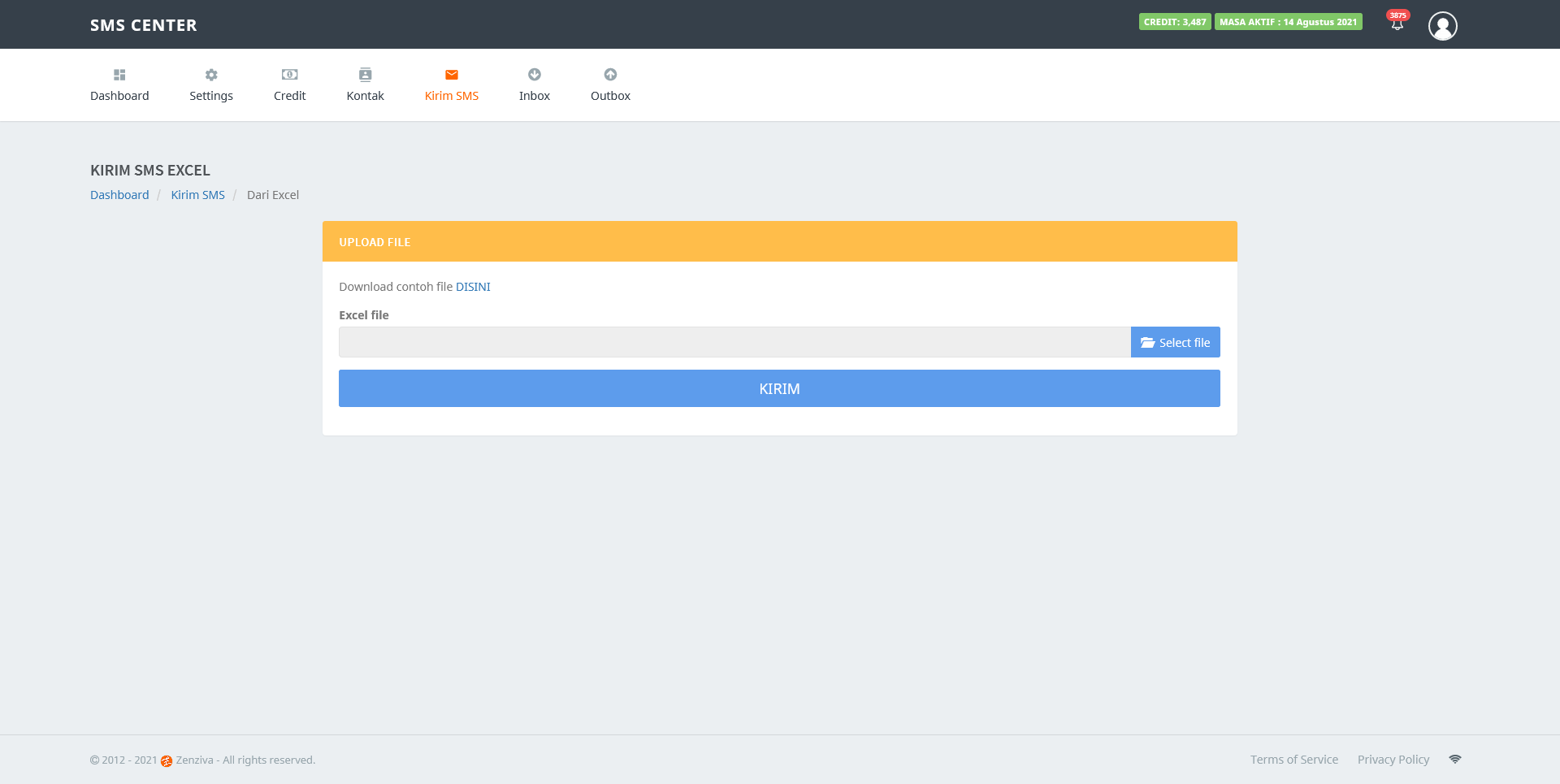This screenshot has width=1560, height=784.
Task: Click the wifi signal icon in footer
Action: tap(1455, 759)
